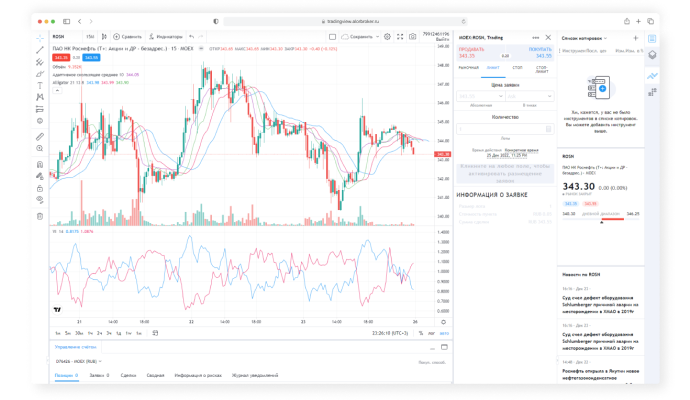
Task: Expand the D76426 MOEX account dropdown
Action: click(x=79, y=361)
